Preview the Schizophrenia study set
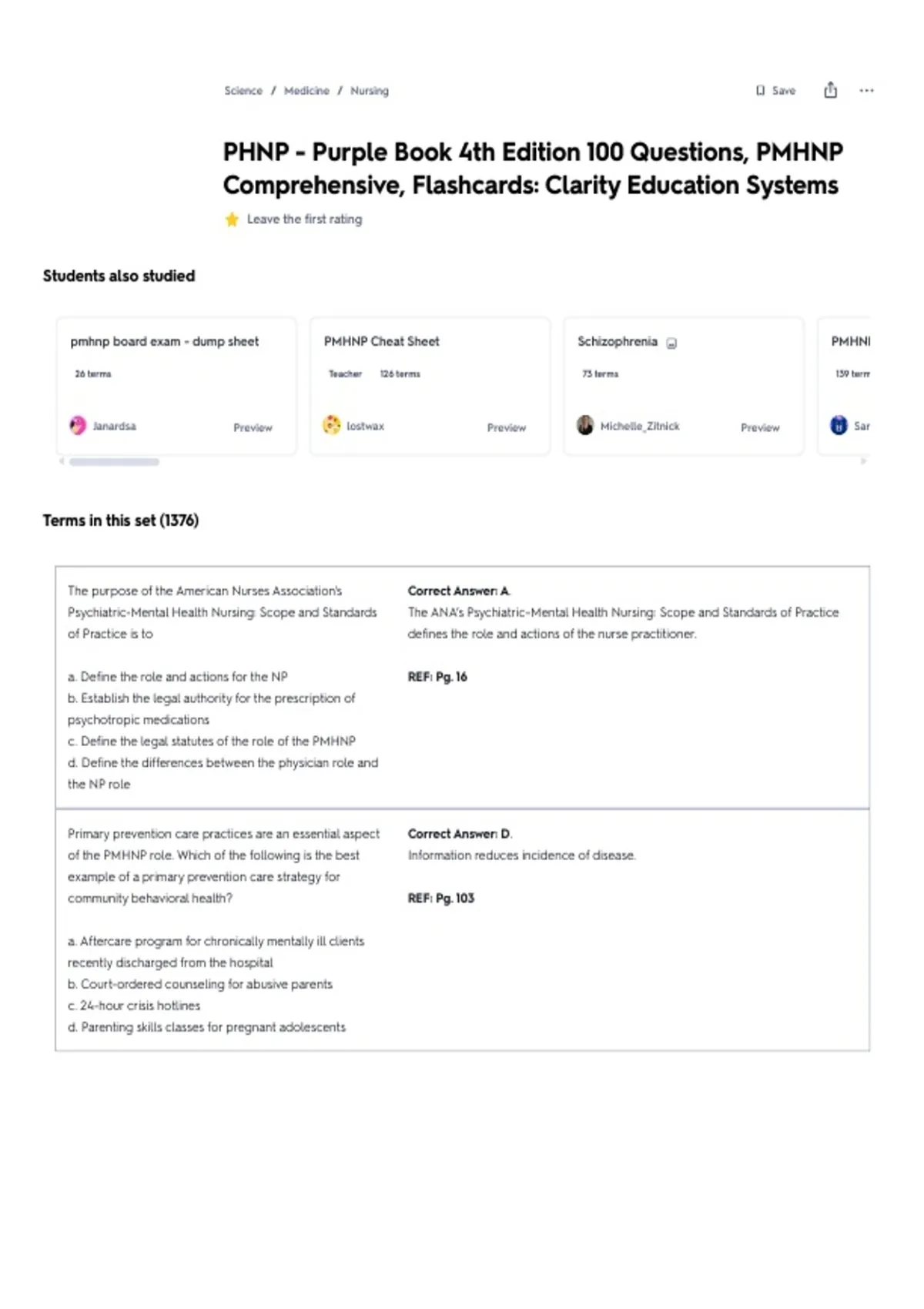Viewport: 924px width, 1309px height. click(x=759, y=427)
